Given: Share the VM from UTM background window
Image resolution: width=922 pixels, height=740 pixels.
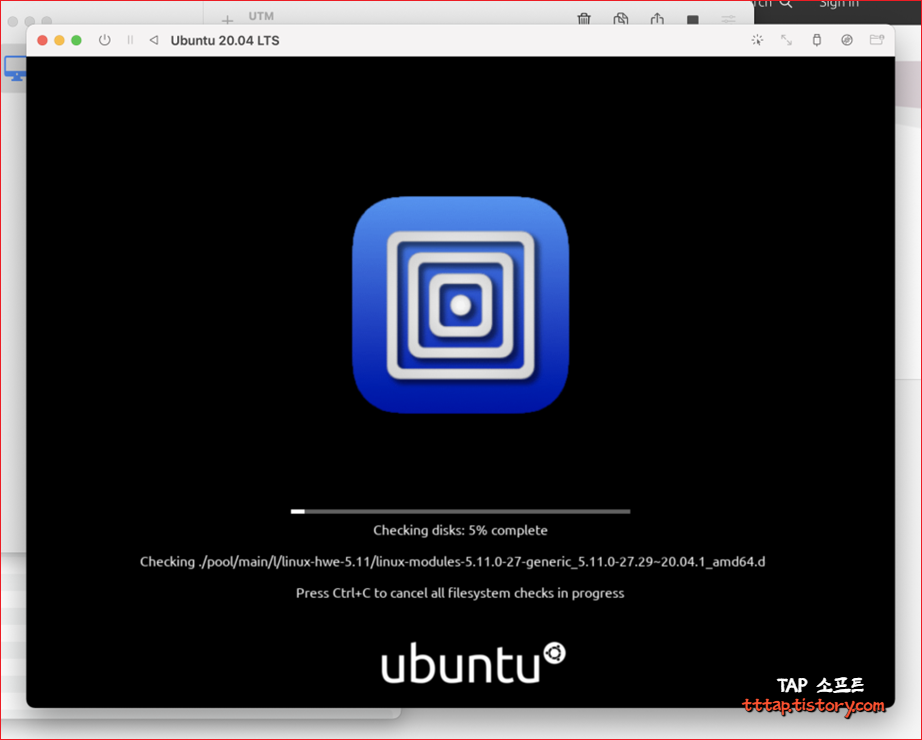Looking at the screenshot, I should coord(657,19).
